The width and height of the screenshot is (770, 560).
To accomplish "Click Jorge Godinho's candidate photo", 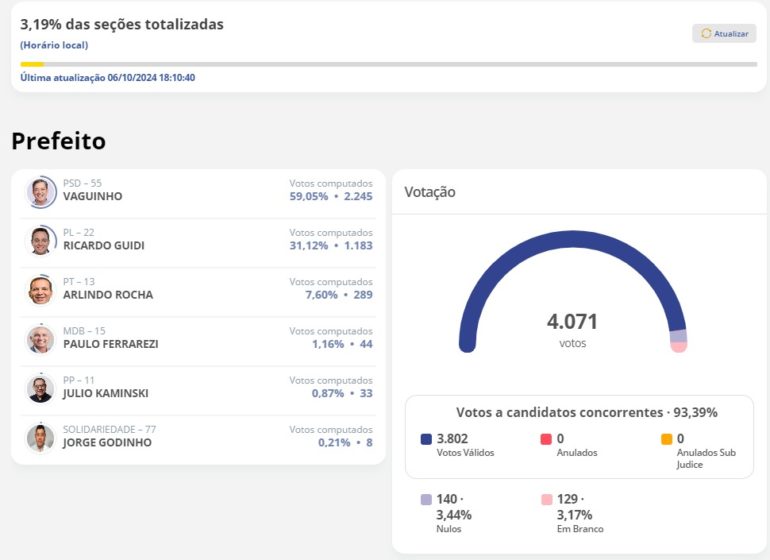I will [x=41, y=438].
